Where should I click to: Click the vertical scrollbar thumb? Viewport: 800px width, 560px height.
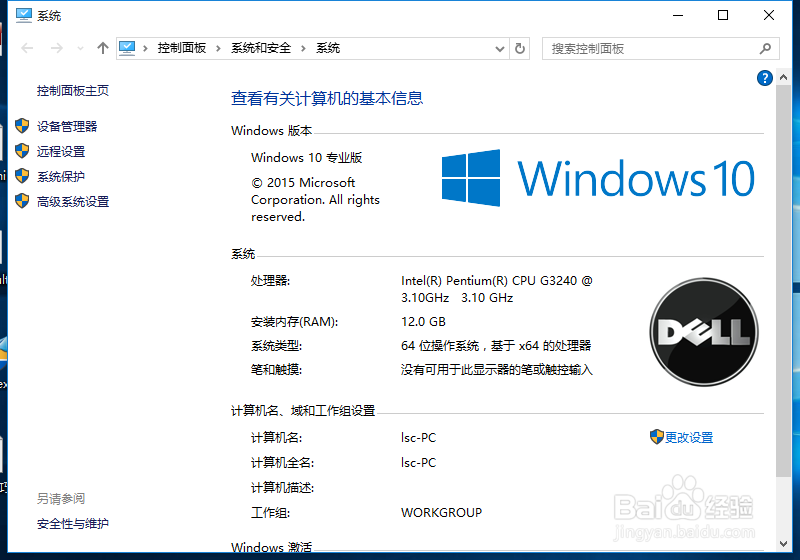click(x=783, y=281)
